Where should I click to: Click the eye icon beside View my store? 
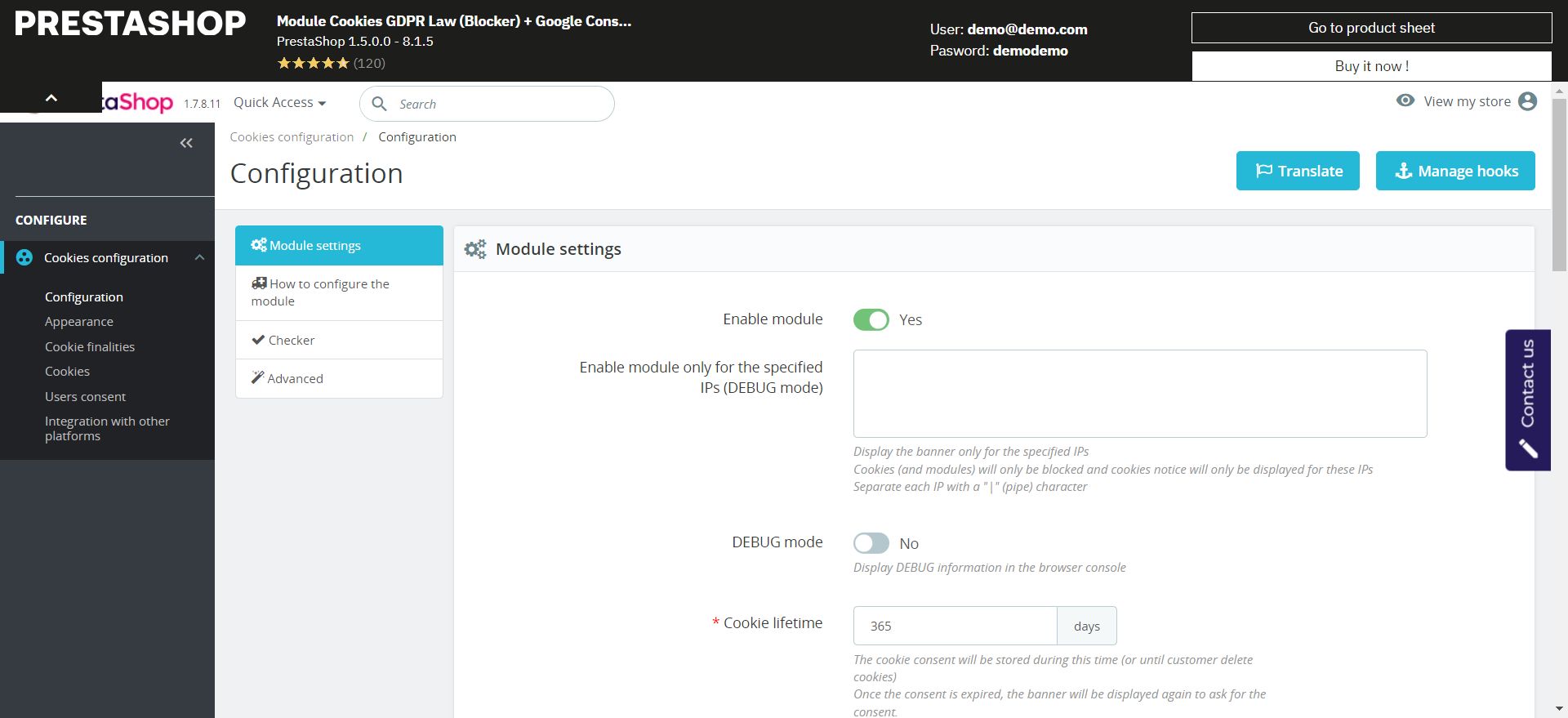(1405, 100)
